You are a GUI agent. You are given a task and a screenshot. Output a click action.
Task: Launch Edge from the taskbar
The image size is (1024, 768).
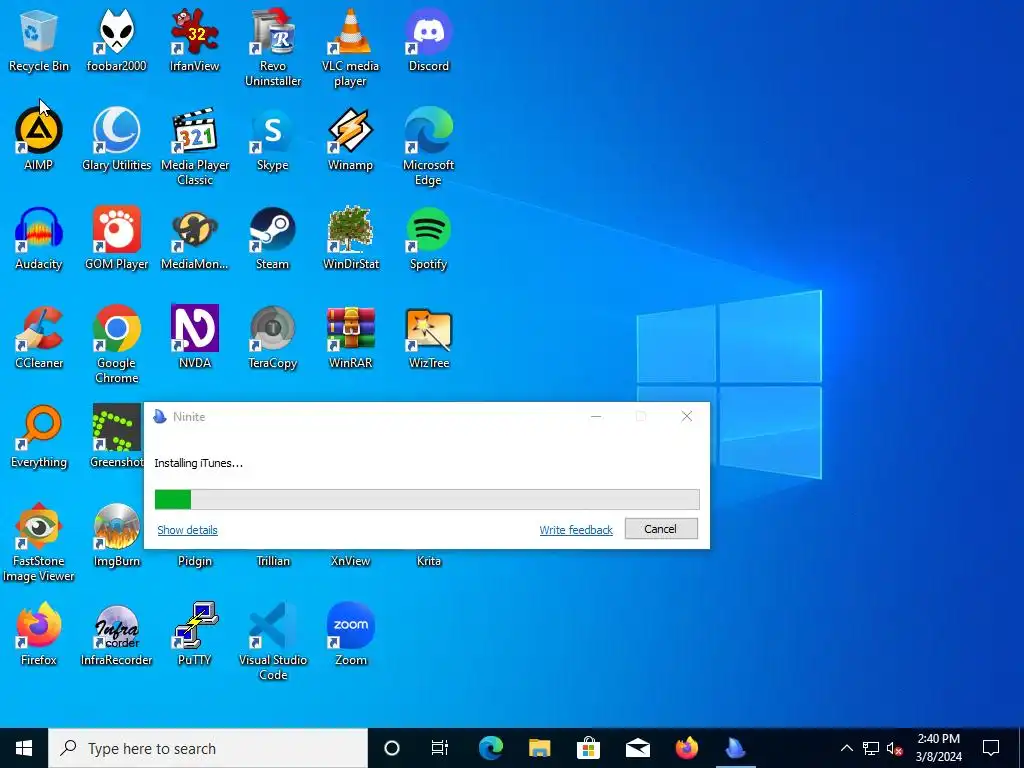(490, 748)
